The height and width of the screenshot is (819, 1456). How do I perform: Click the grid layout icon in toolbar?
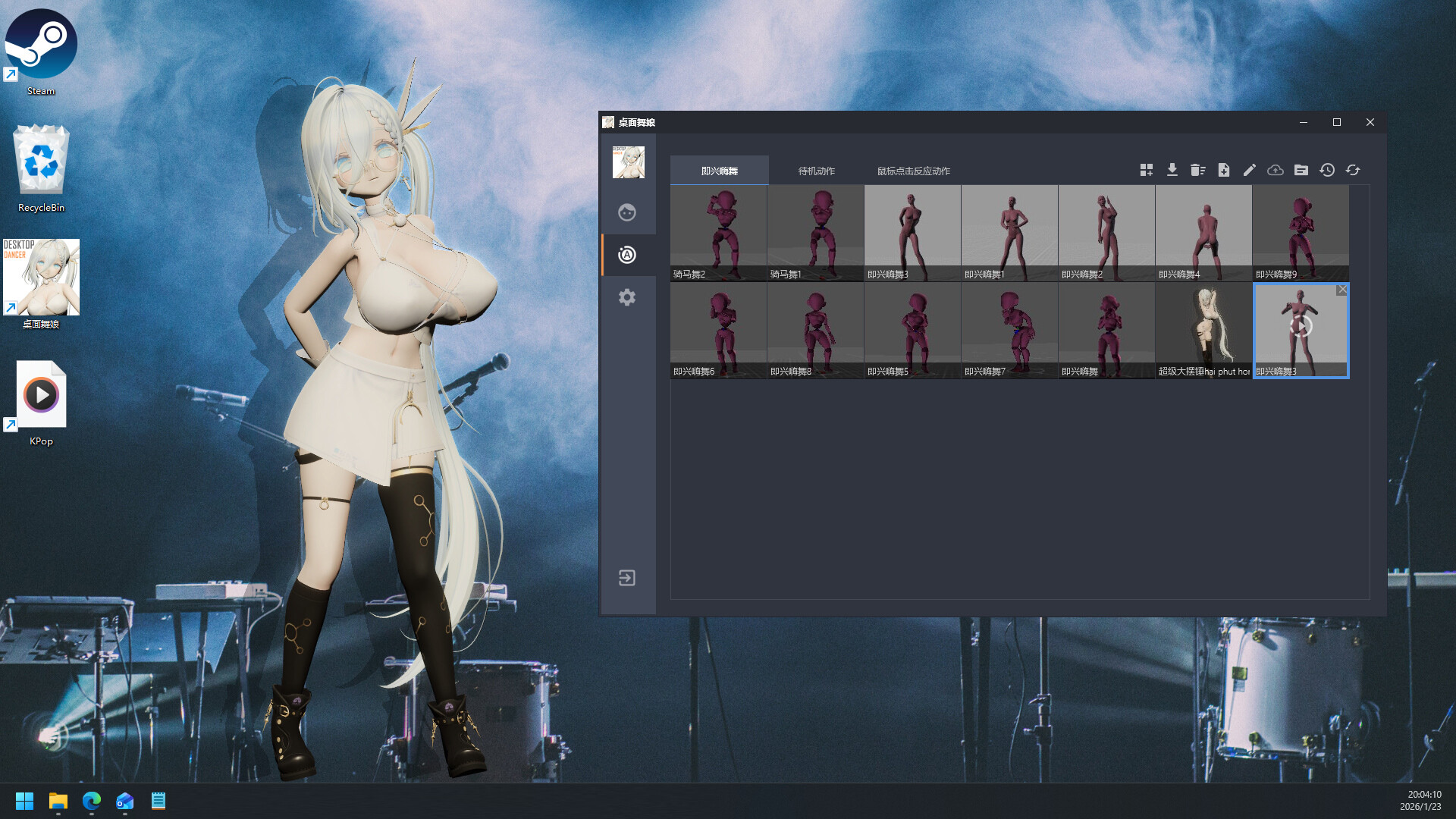click(1147, 170)
